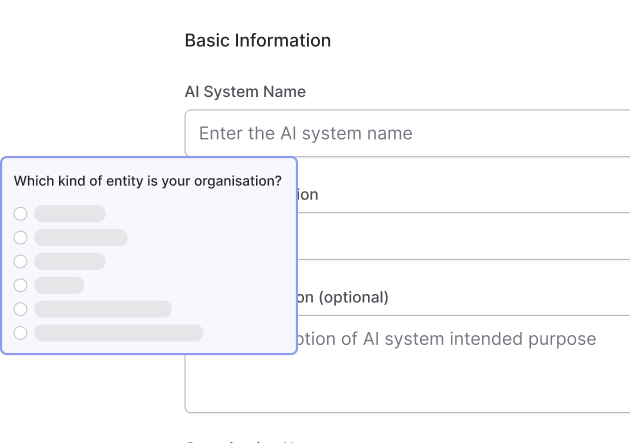
Task: Click the Basic Information heading
Action: coord(258,41)
